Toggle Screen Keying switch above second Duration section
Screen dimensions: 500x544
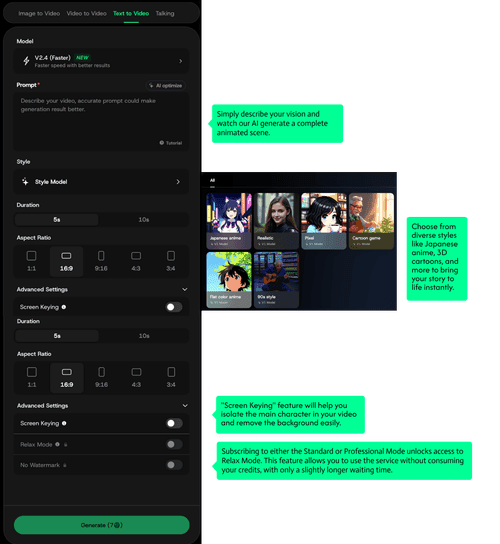pos(174,307)
